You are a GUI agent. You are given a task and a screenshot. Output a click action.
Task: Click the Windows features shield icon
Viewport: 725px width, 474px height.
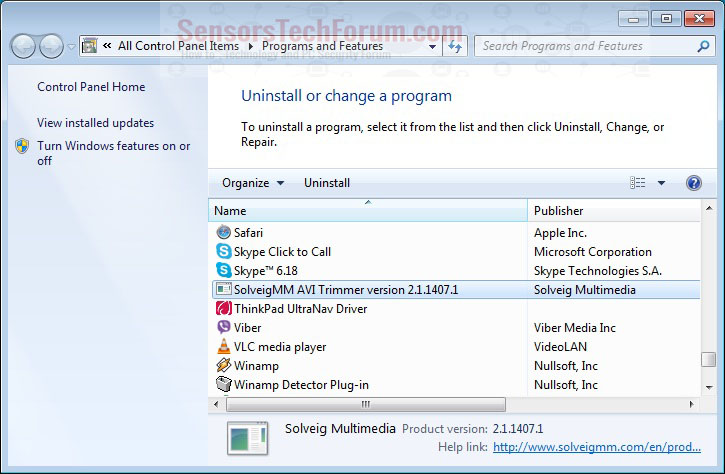tap(22, 146)
